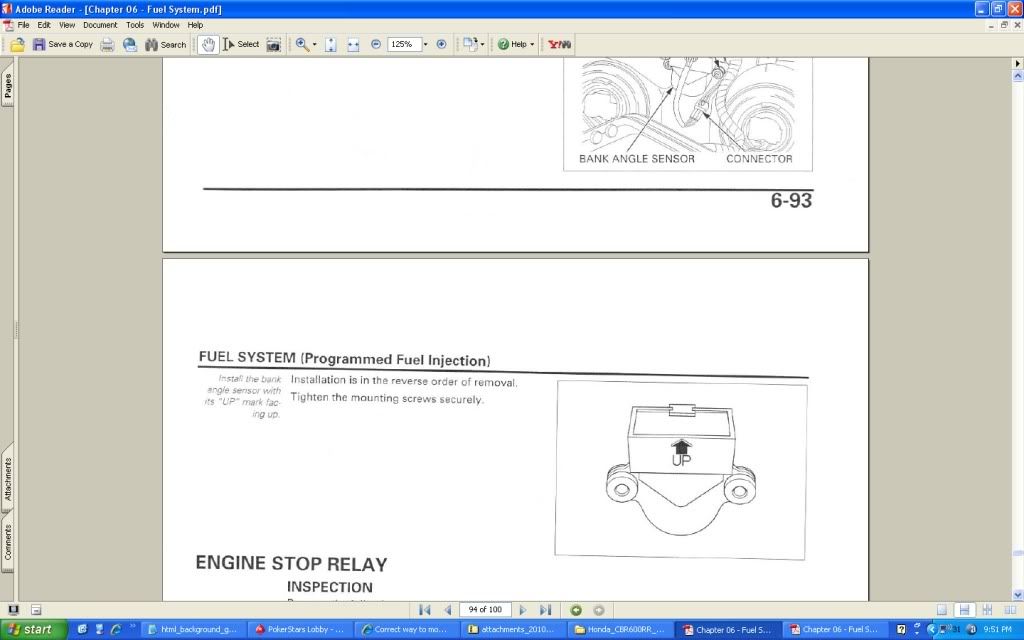
Task: Select the Hand tool
Action: click(208, 44)
